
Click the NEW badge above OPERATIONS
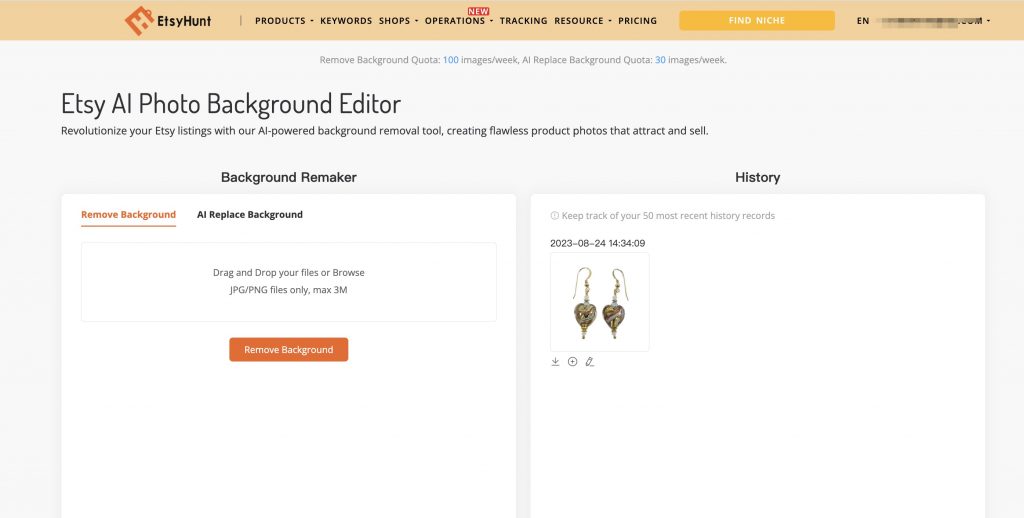click(479, 11)
